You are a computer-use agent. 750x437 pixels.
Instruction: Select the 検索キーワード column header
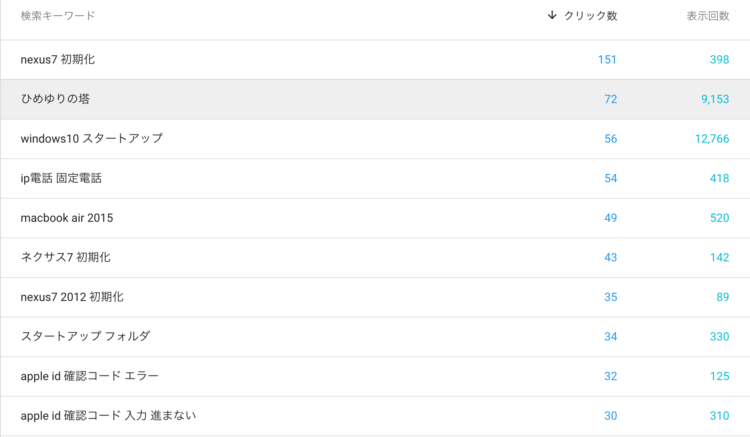tap(58, 16)
